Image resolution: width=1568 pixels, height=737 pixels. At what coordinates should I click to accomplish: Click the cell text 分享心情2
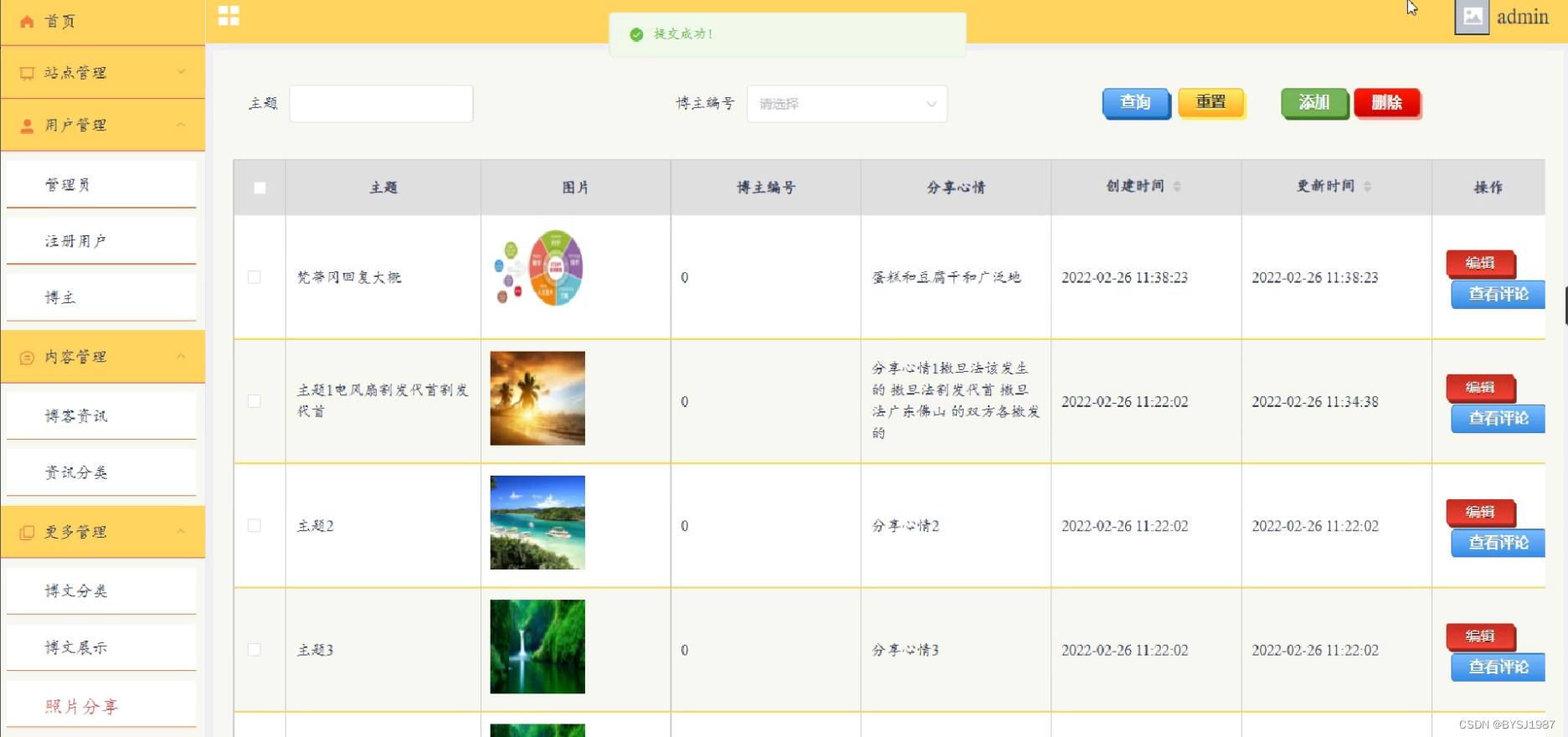click(906, 526)
